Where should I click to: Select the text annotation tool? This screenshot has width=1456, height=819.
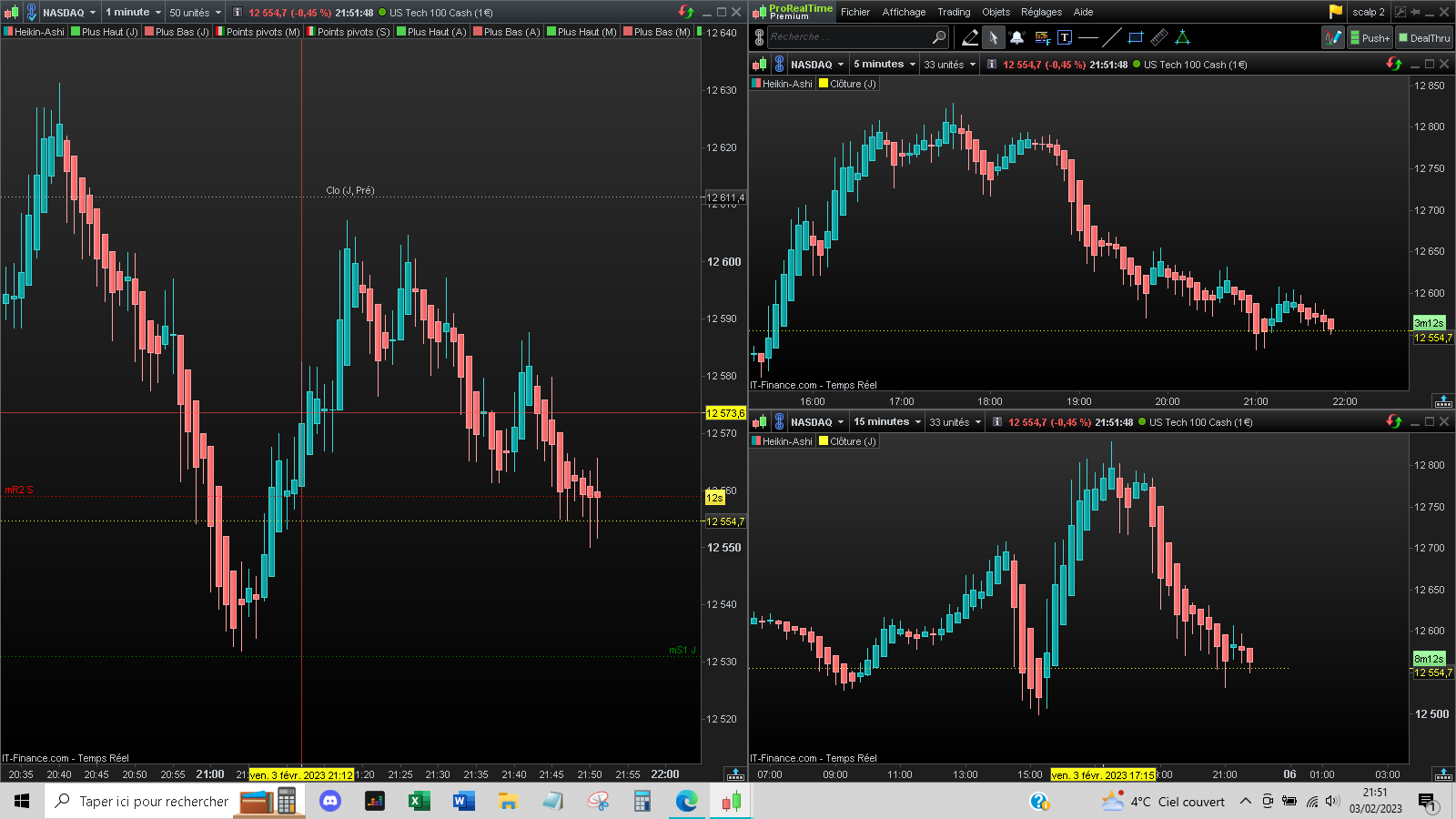pos(1065,37)
